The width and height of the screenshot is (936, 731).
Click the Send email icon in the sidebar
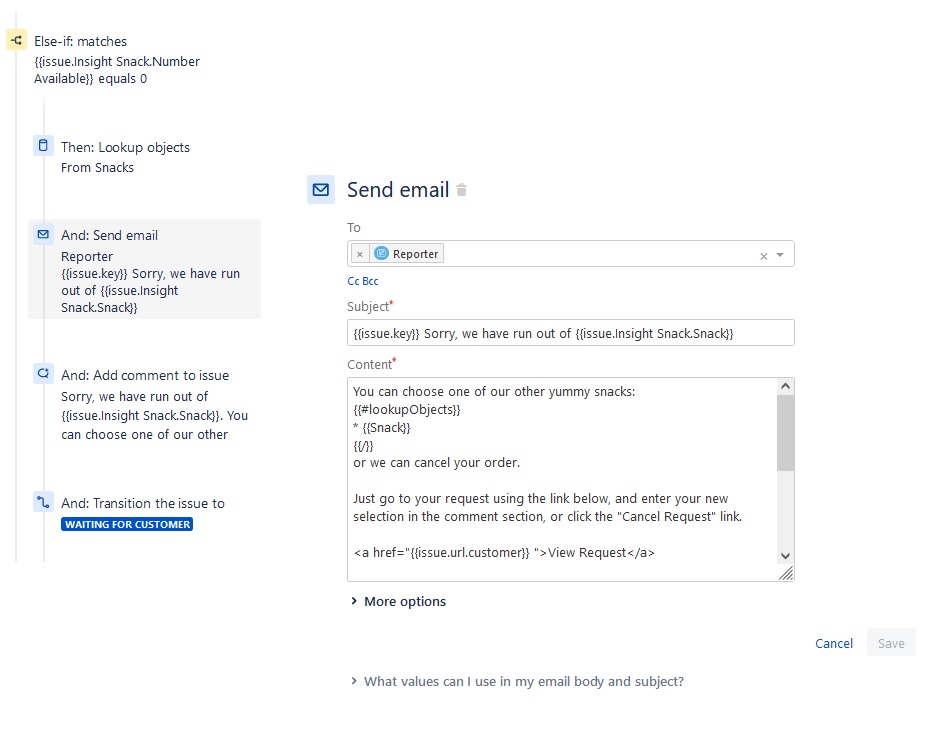pyautogui.click(x=43, y=233)
